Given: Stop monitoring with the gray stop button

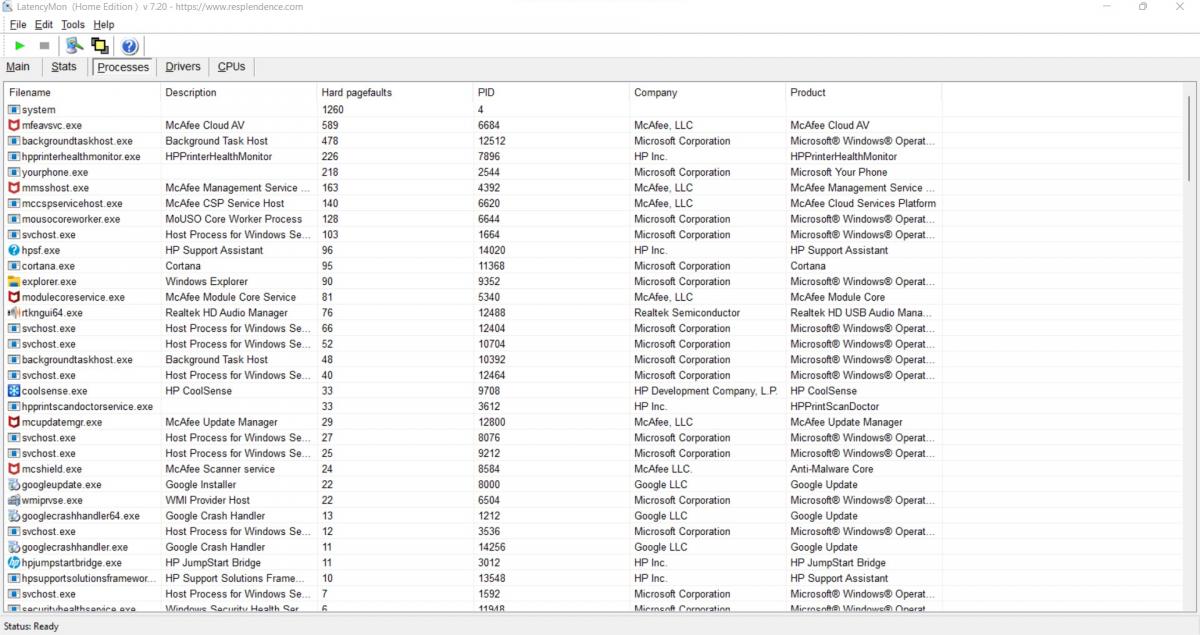Looking at the screenshot, I should tap(44, 46).
